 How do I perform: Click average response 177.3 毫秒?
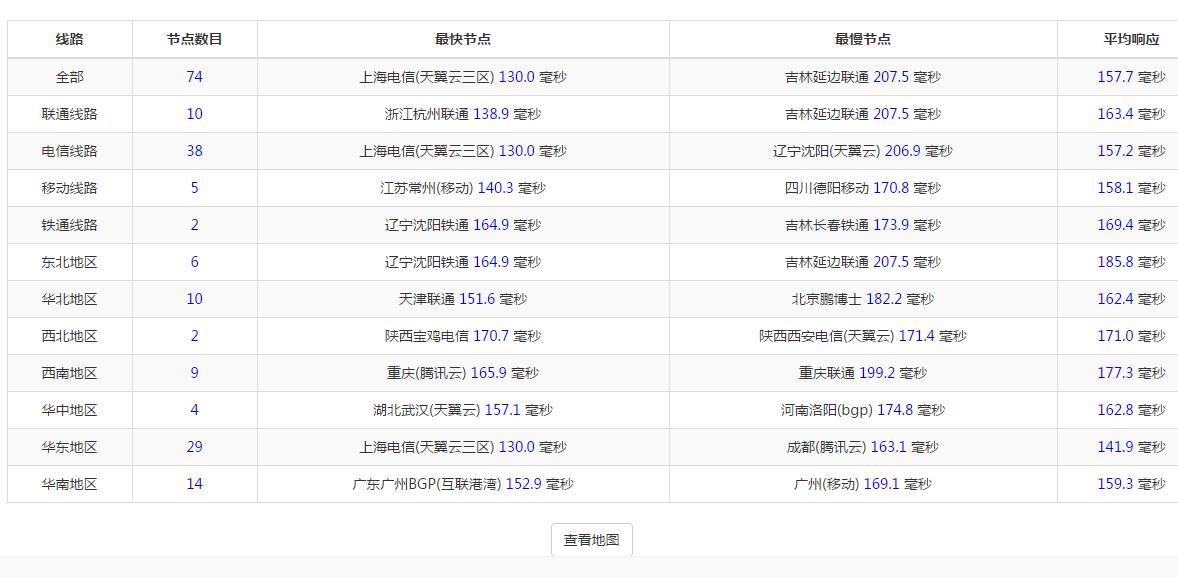(x=1131, y=373)
